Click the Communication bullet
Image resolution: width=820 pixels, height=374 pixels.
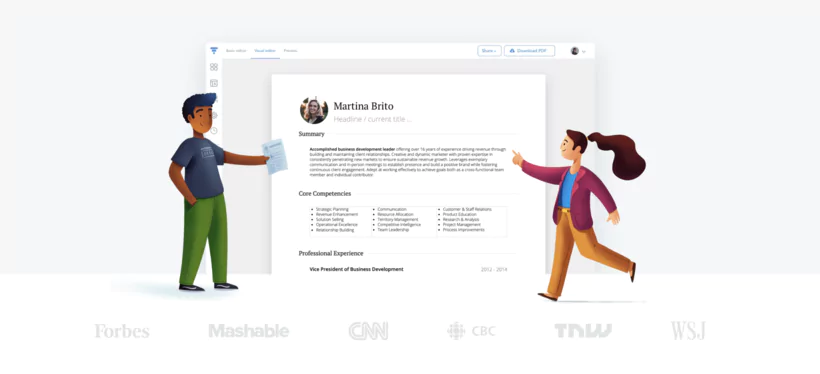click(x=392, y=209)
